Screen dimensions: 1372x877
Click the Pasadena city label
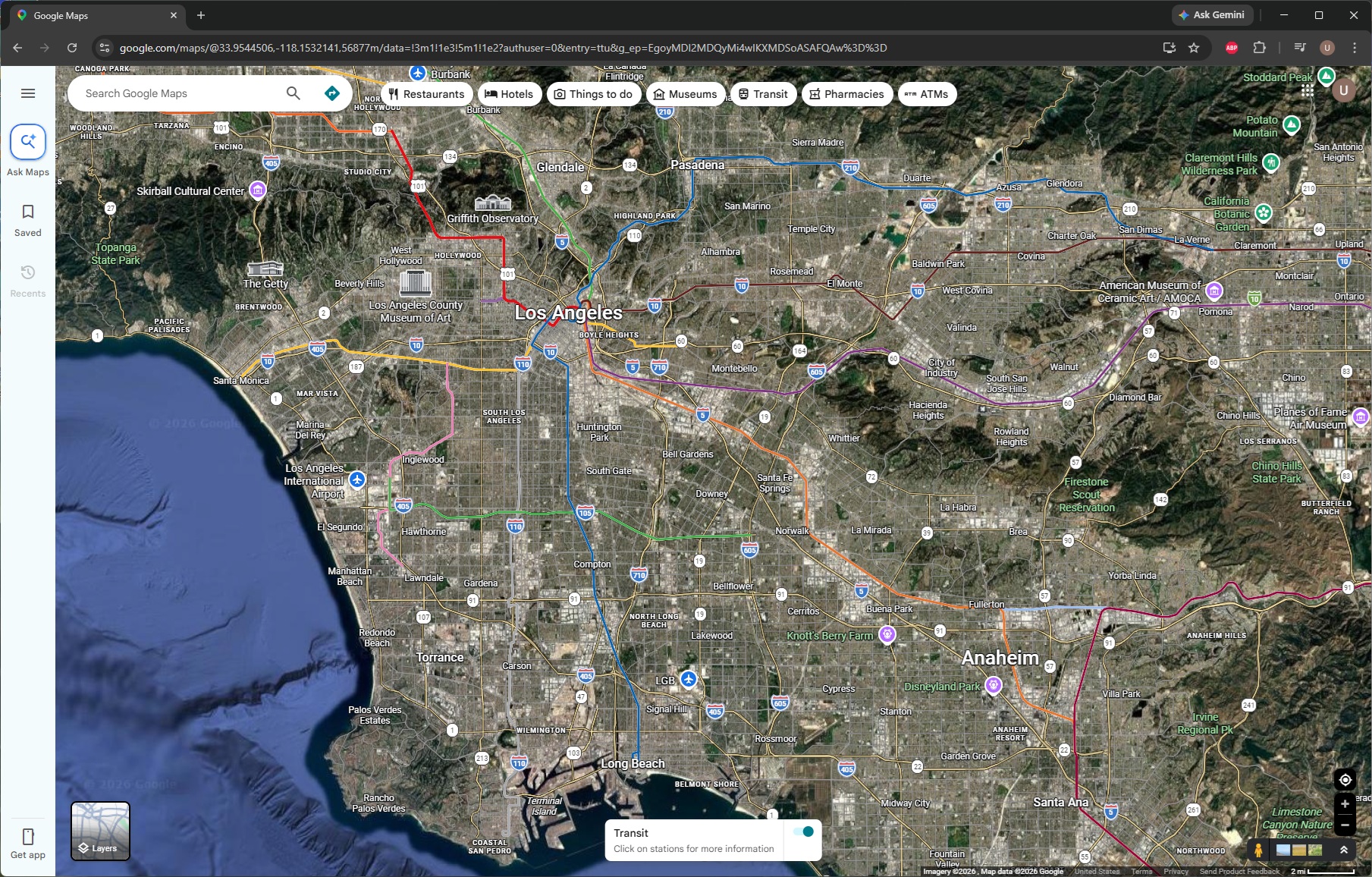(x=697, y=165)
